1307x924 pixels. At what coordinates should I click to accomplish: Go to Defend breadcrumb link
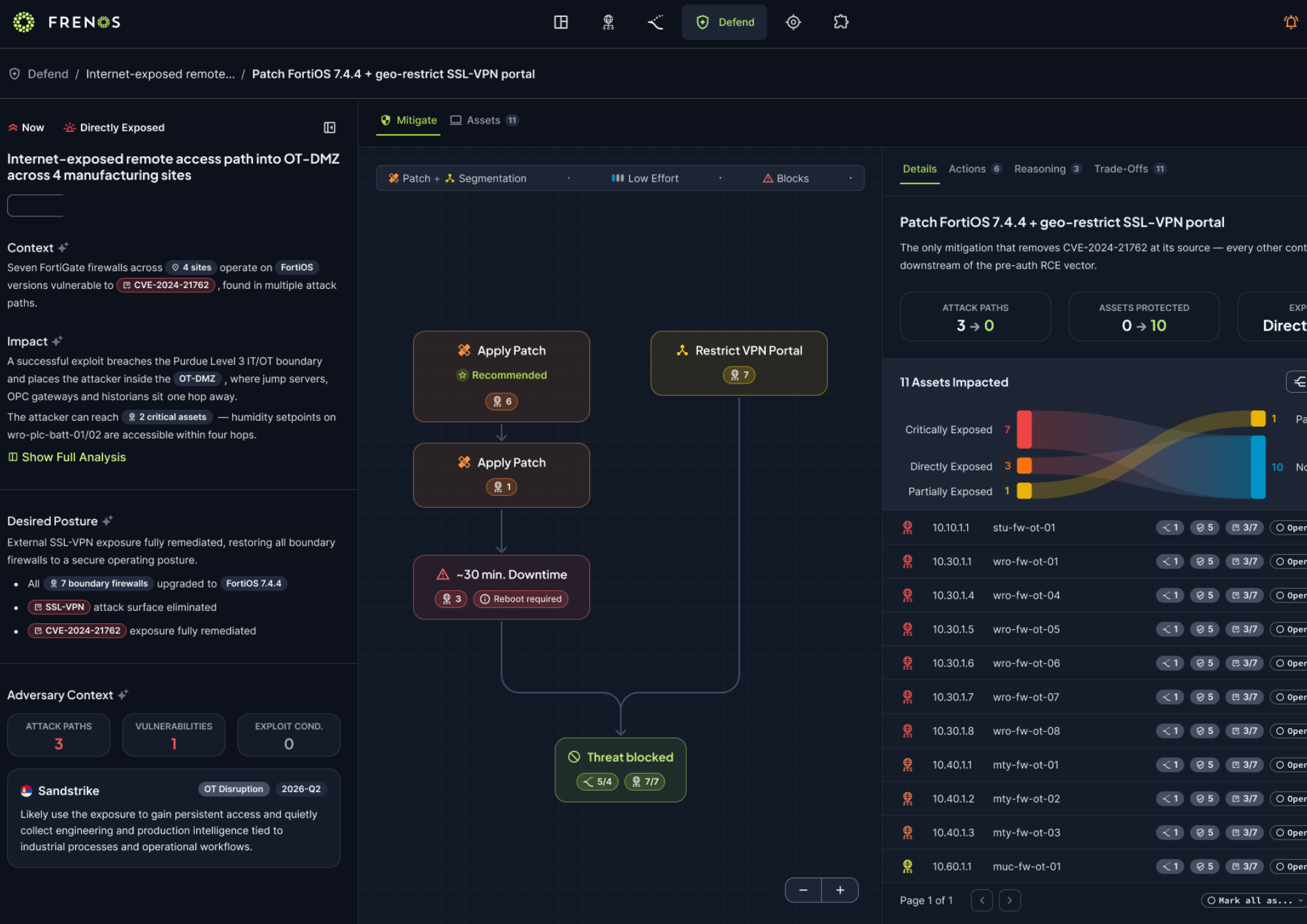48,74
